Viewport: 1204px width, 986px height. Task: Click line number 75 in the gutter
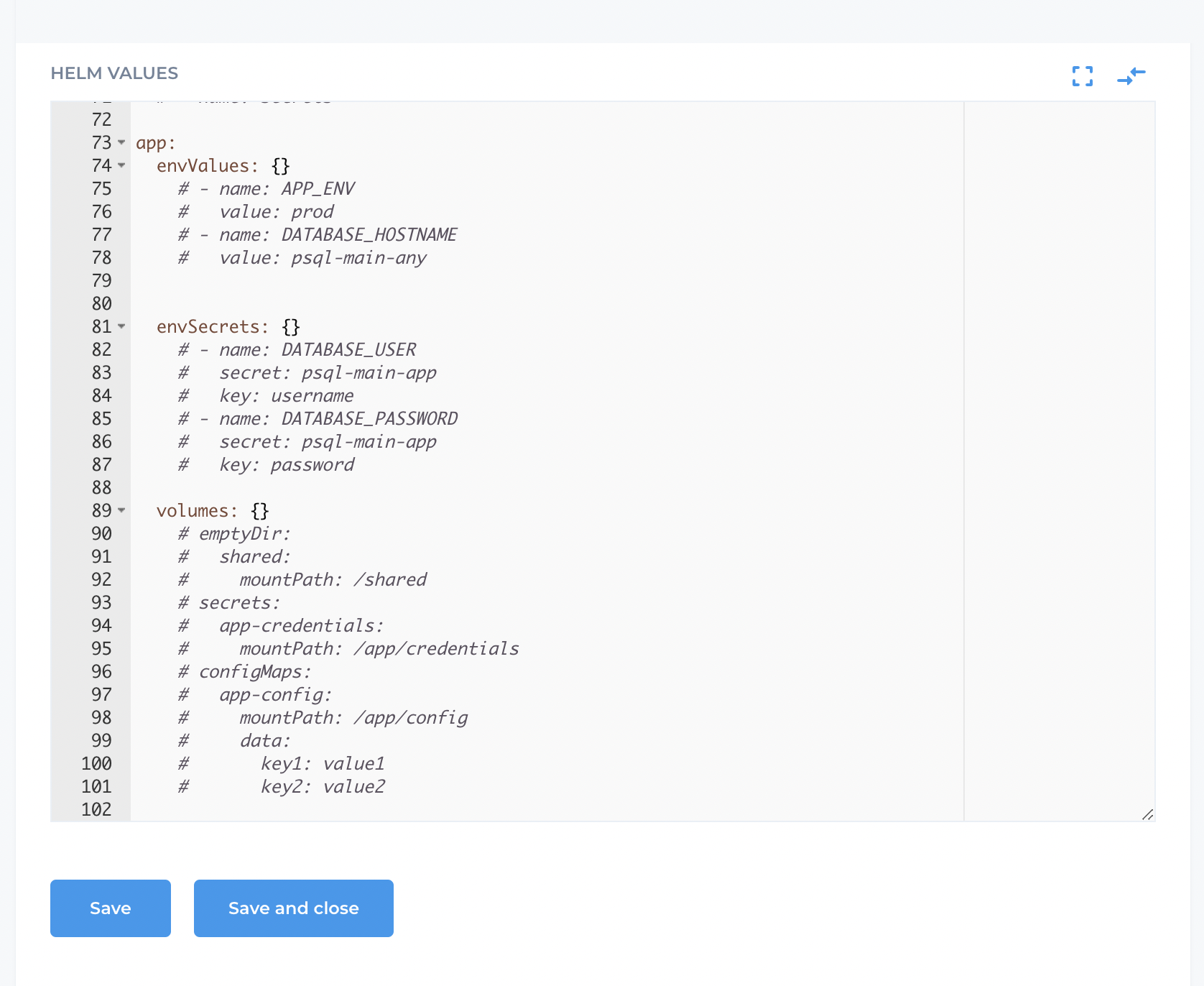102,189
